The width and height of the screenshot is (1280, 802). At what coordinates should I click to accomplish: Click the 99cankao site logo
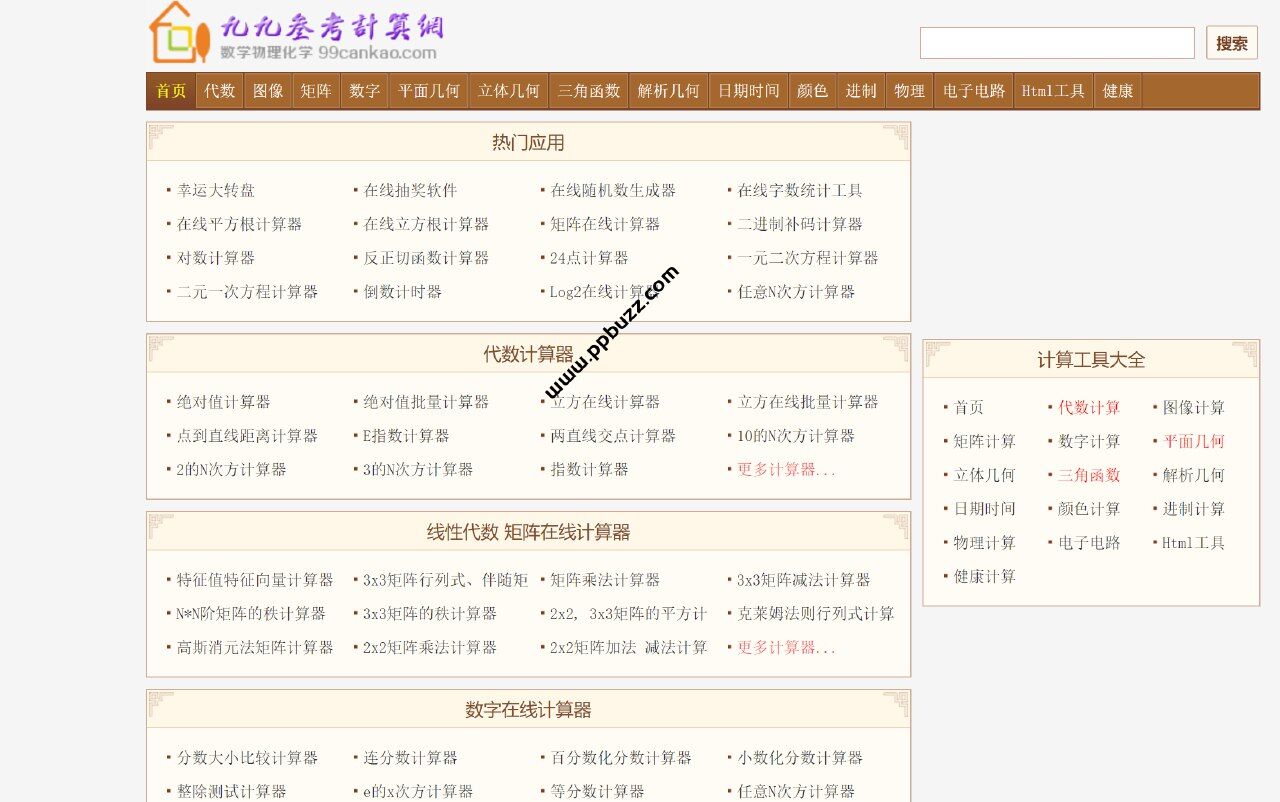296,33
